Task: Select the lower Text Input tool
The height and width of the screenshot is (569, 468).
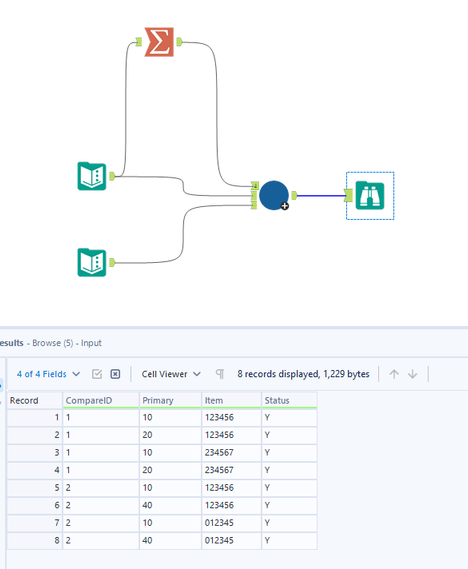Action: point(92,262)
